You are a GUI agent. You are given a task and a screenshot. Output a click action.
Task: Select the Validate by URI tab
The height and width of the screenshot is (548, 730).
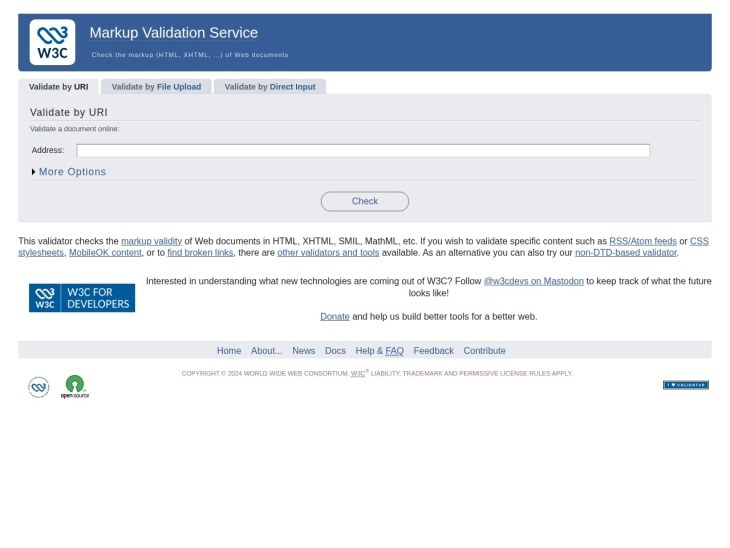click(x=58, y=87)
